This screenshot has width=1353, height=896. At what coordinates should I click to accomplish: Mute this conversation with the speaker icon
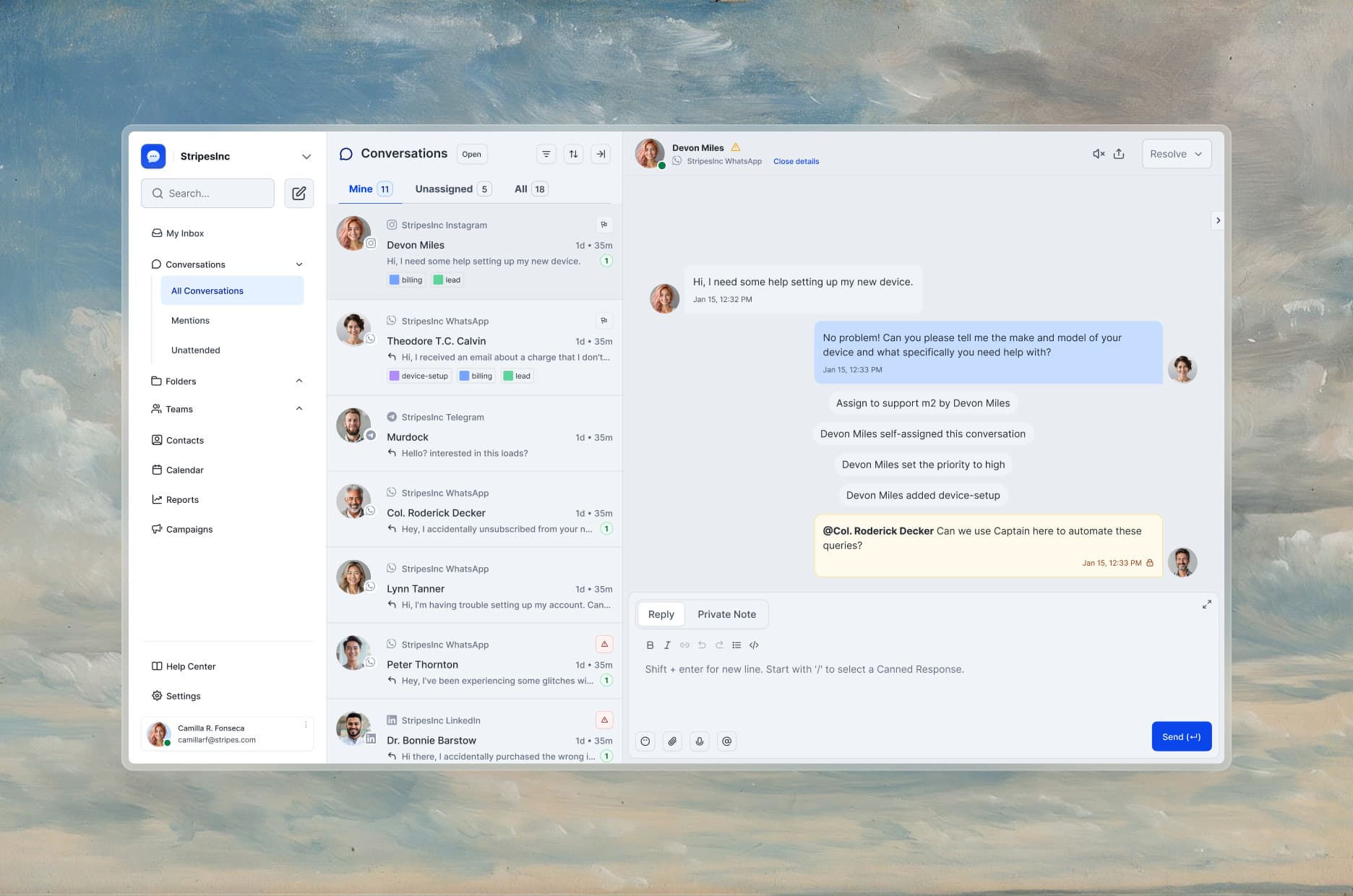click(1099, 154)
